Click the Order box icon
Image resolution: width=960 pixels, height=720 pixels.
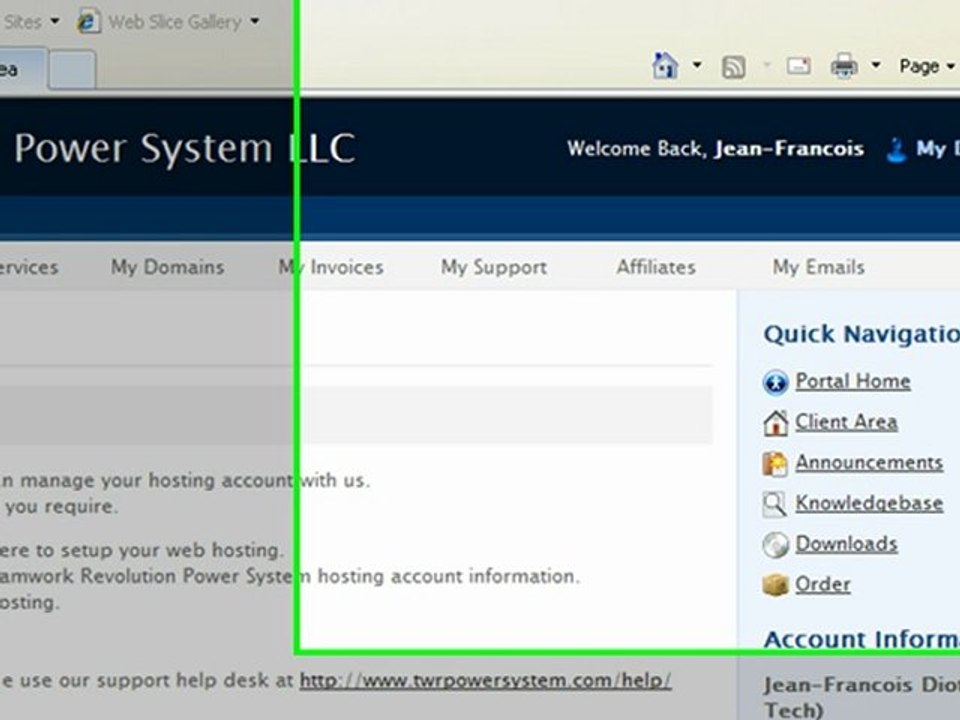[775, 585]
